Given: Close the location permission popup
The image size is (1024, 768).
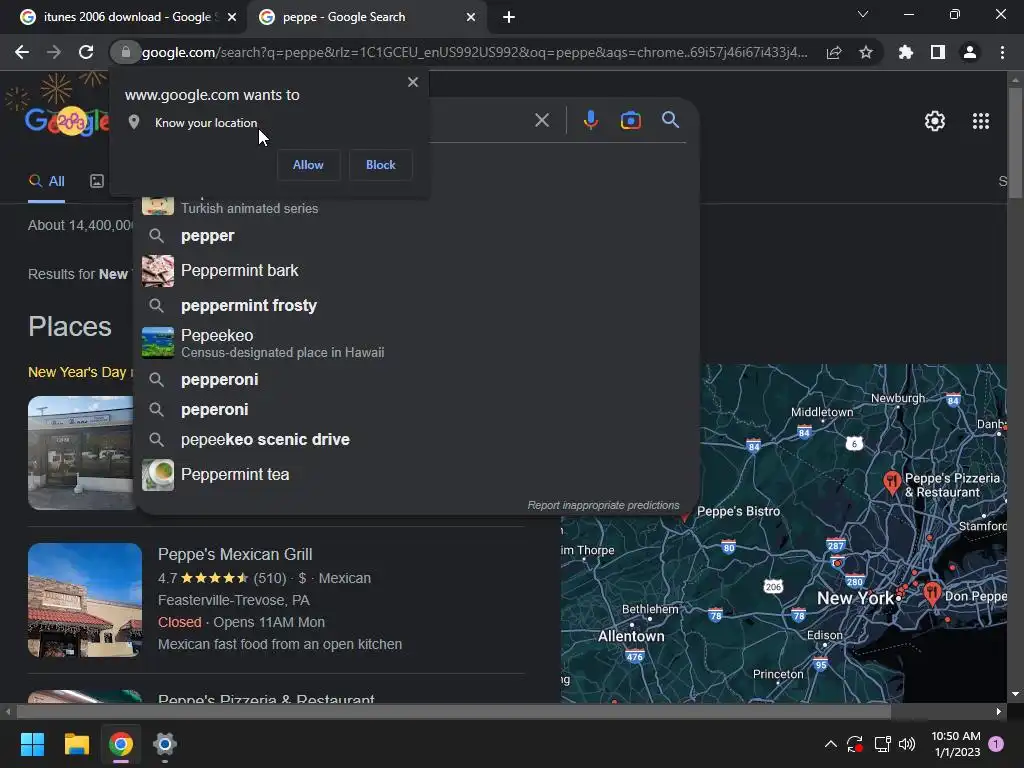Looking at the screenshot, I should click(413, 82).
